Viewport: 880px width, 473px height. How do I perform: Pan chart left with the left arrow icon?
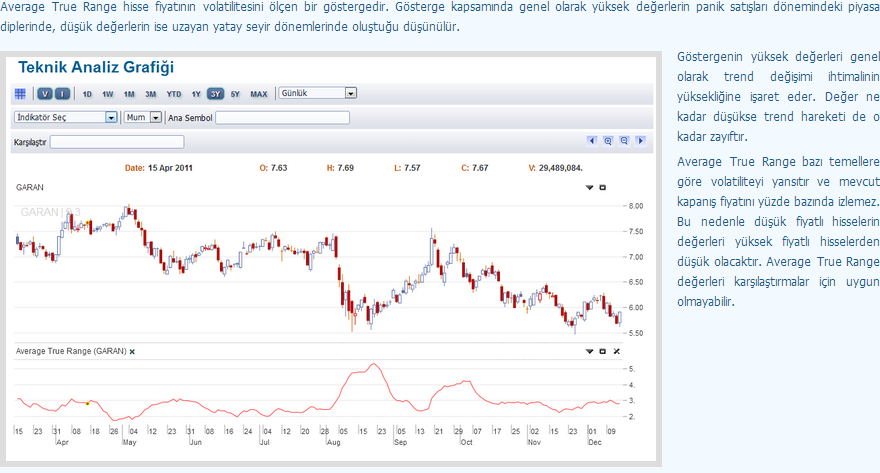click(592, 141)
